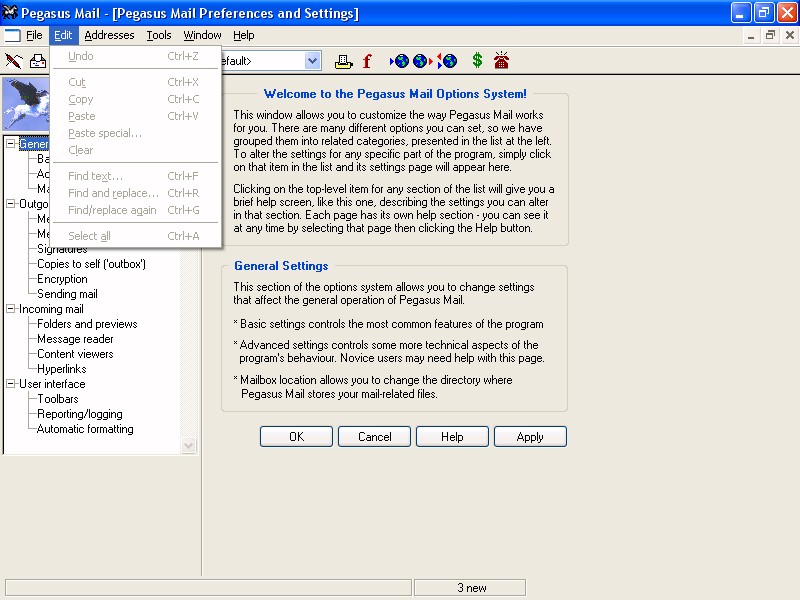Choose Find/replace again in the Edit menu

click(135, 210)
